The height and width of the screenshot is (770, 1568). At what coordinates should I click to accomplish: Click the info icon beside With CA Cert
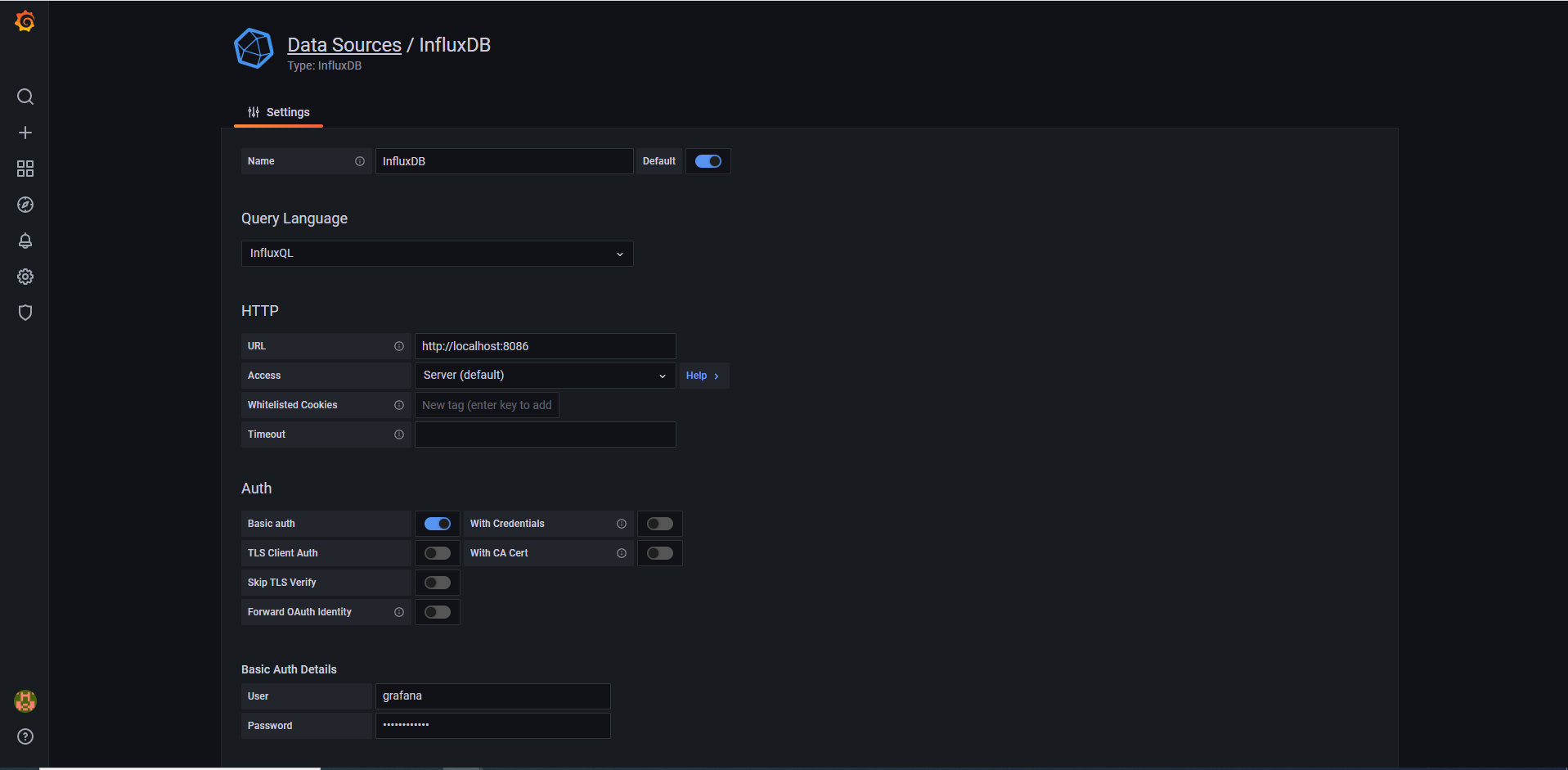click(x=622, y=553)
